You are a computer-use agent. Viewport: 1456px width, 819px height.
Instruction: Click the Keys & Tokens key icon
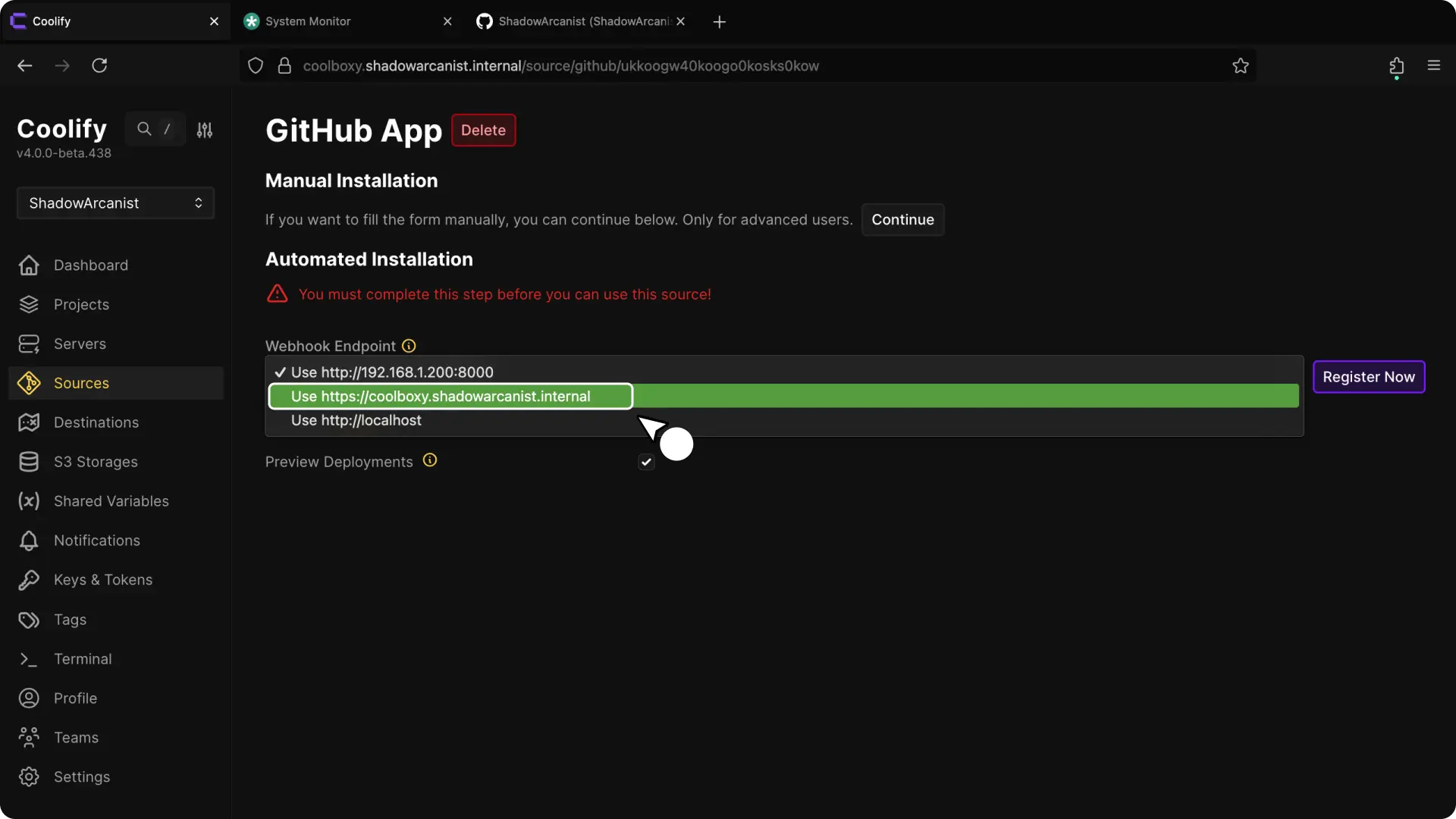tap(29, 580)
